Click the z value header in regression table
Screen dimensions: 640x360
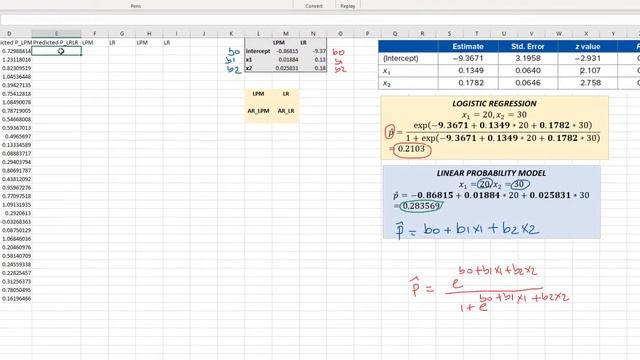588,47
